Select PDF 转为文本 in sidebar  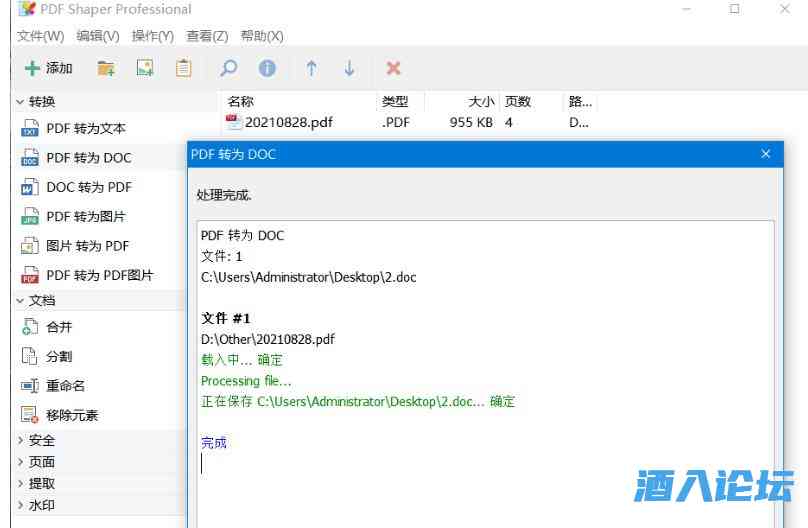(x=85, y=128)
